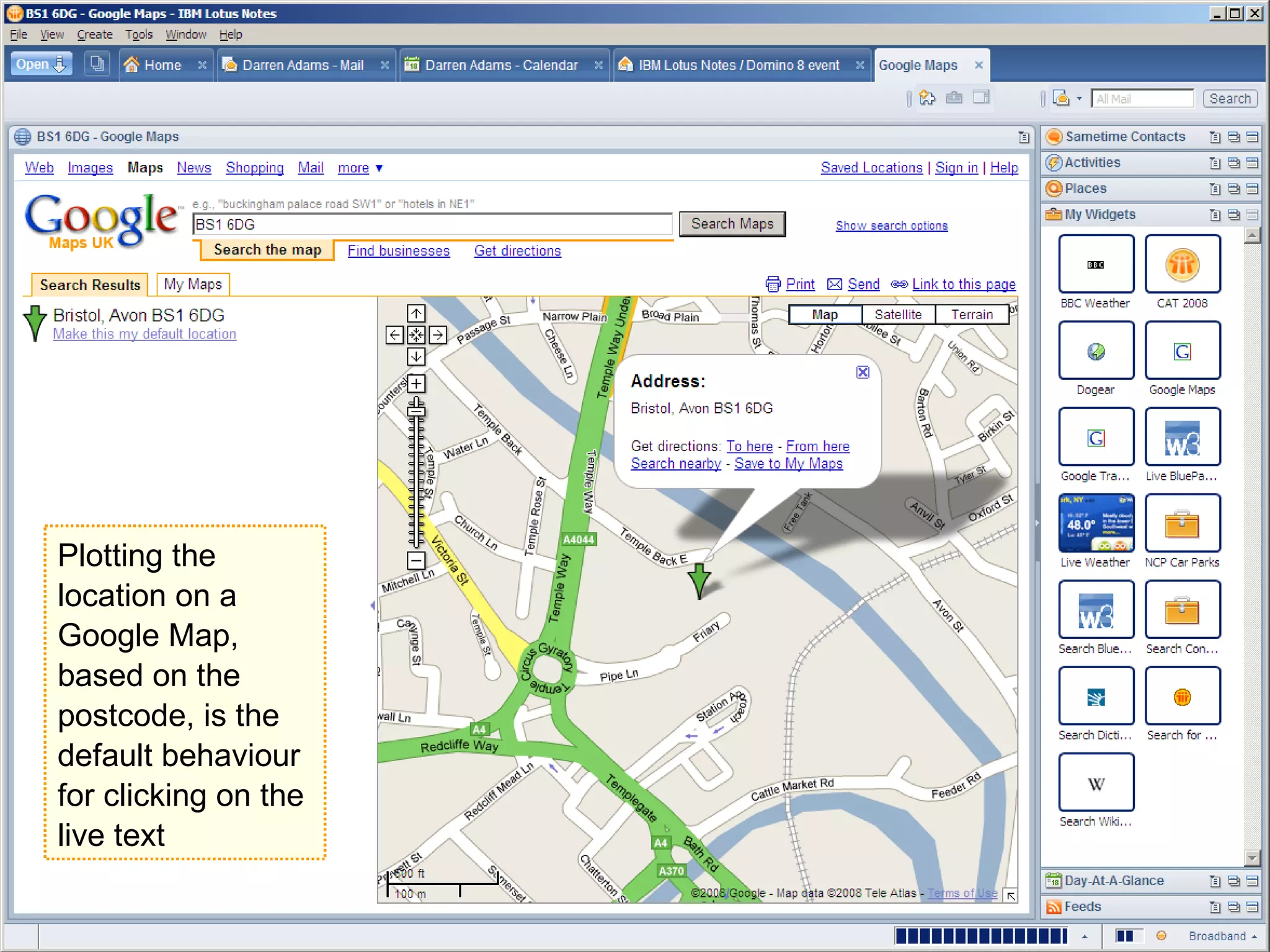Viewport: 1270px width, 952px height.
Task: Pan the map down
Action: [416, 356]
